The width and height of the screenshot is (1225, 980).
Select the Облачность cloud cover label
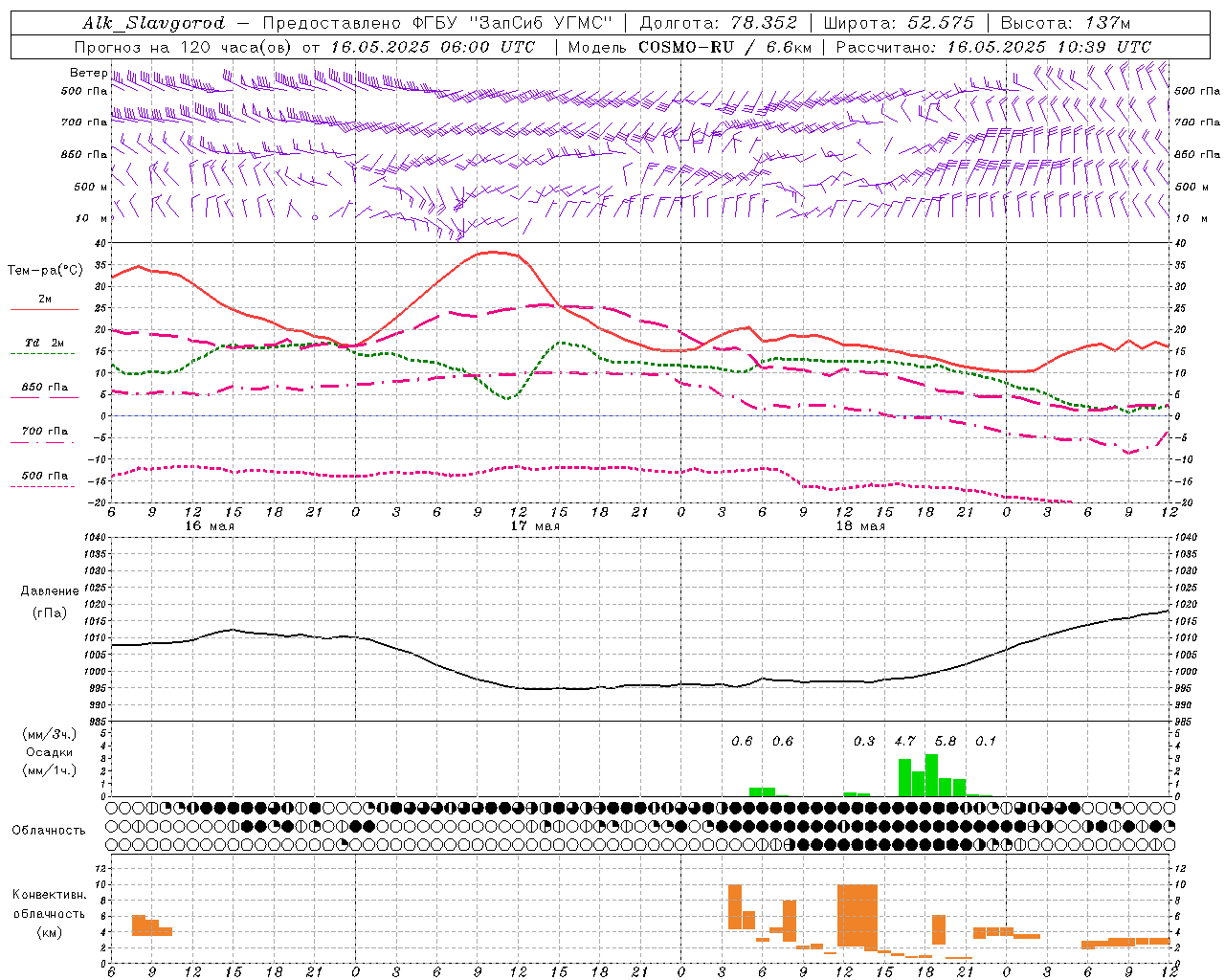click(x=49, y=830)
